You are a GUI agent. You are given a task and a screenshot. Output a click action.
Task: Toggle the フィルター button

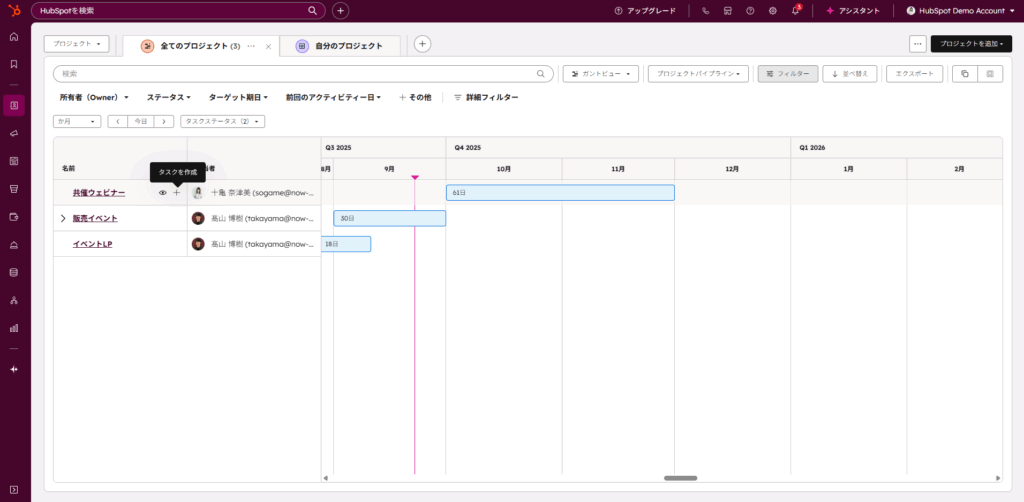[x=788, y=74]
